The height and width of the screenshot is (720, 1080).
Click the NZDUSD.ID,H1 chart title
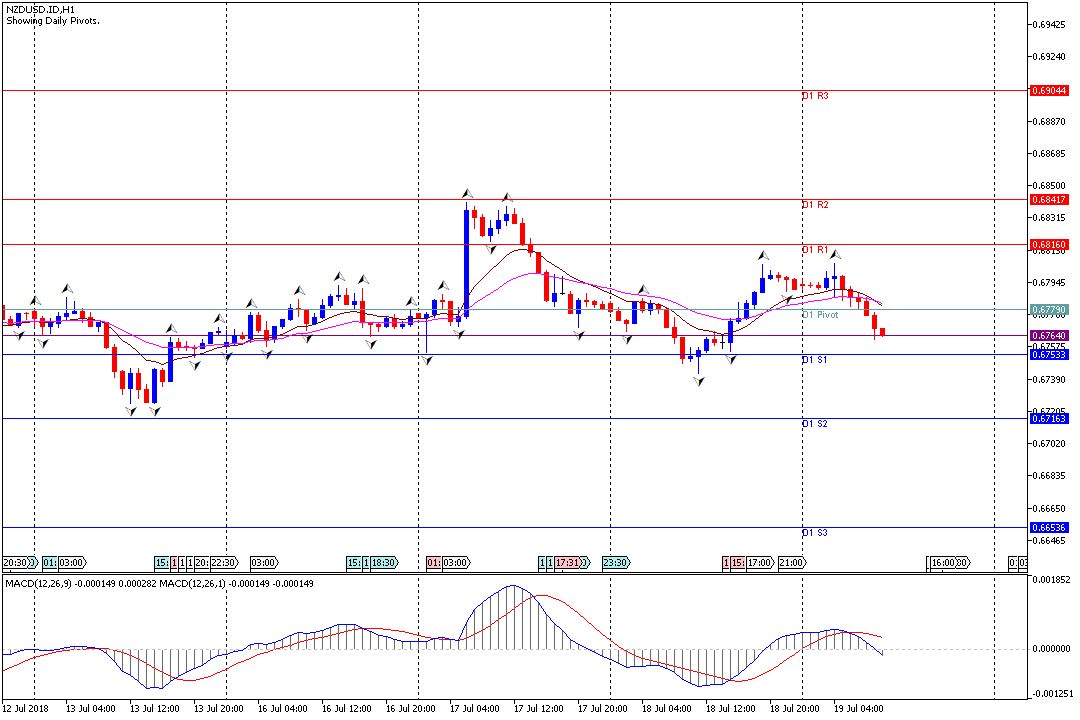pos(41,8)
